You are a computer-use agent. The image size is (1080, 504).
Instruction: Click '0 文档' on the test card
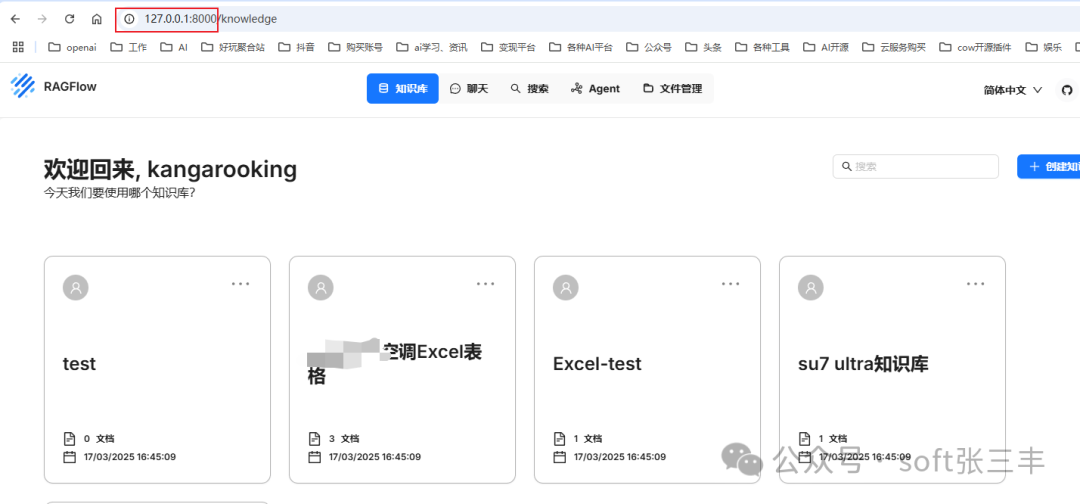(99, 439)
